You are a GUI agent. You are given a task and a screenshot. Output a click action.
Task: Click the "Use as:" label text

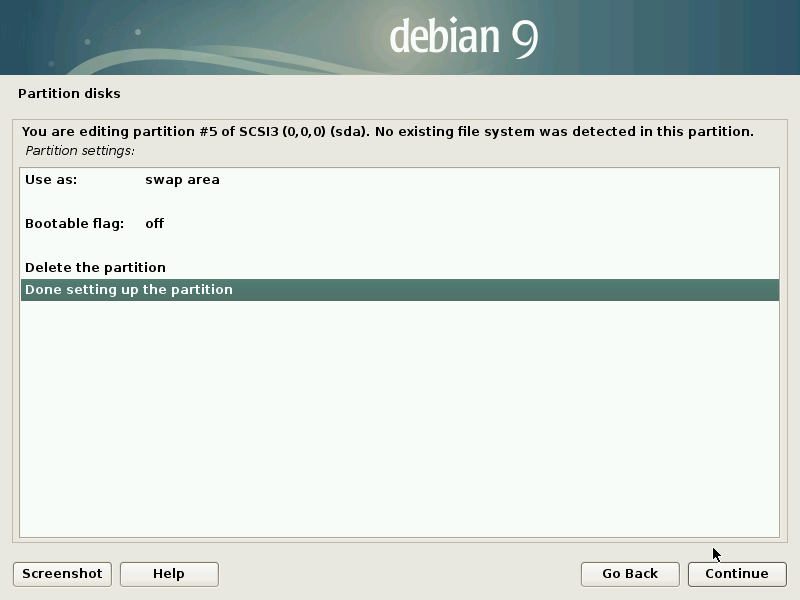click(x=51, y=180)
